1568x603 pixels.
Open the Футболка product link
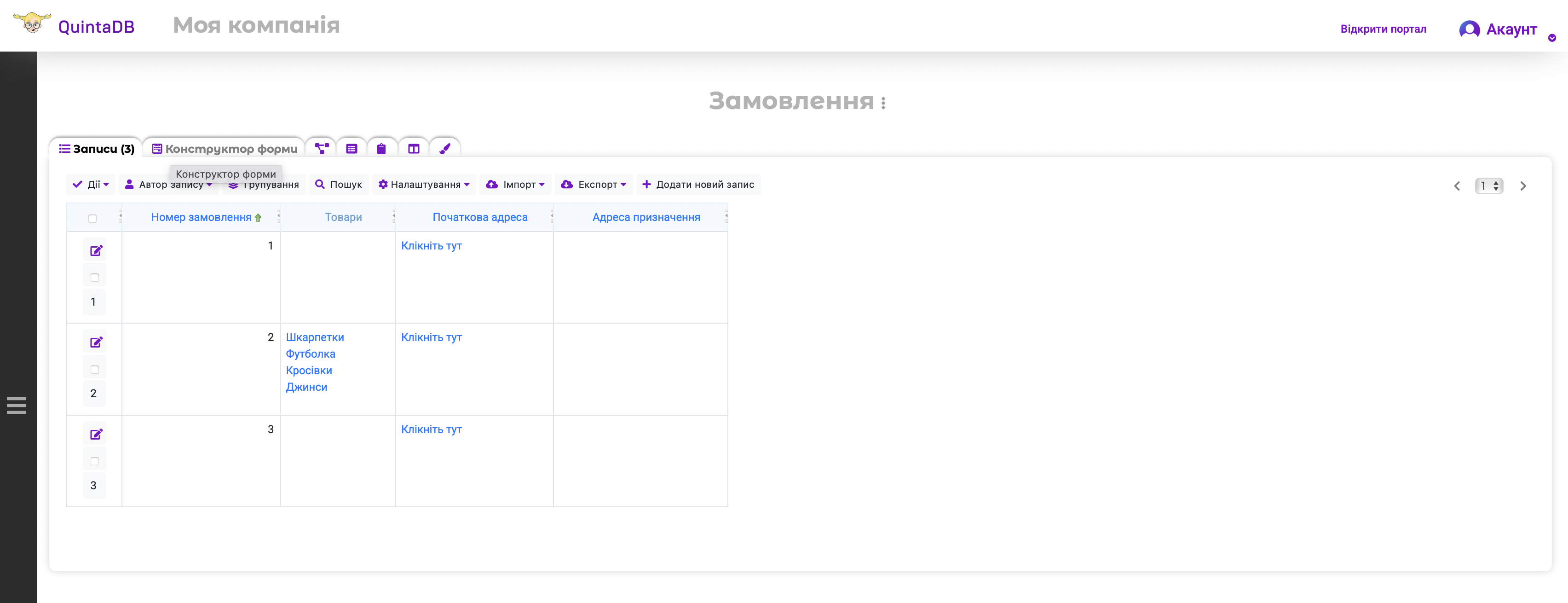(311, 354)
